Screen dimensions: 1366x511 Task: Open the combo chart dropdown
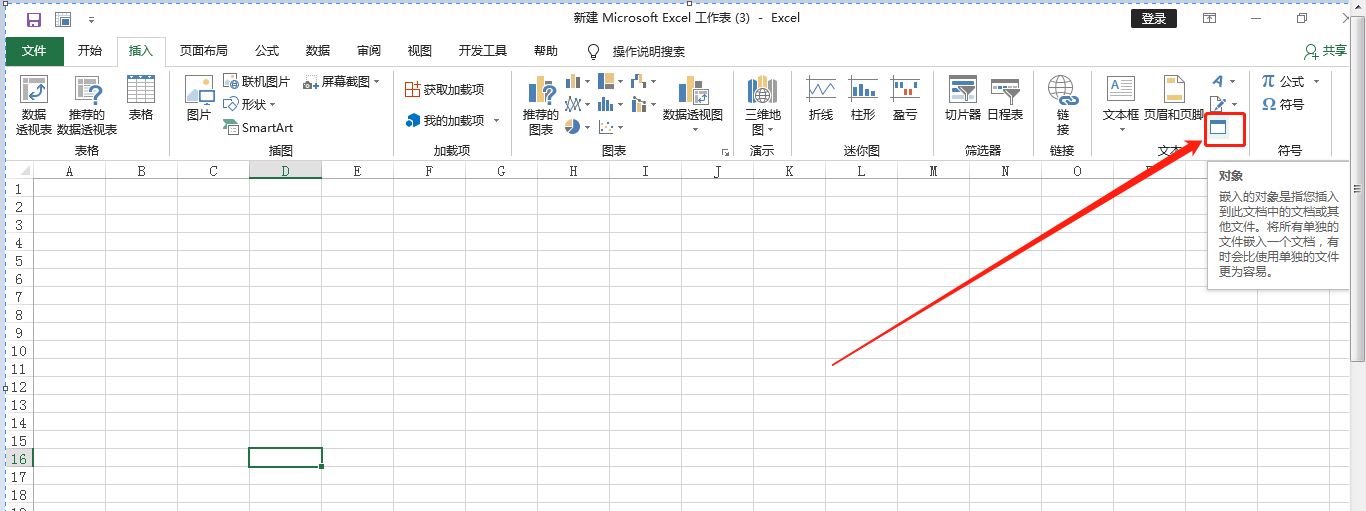[x=643, y=104]
